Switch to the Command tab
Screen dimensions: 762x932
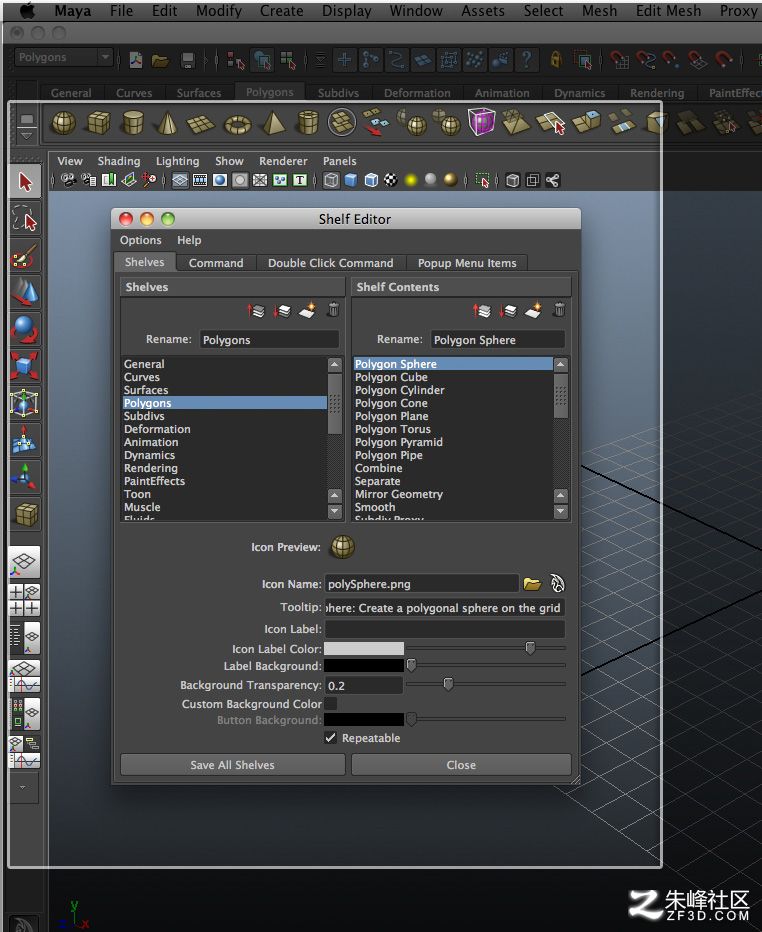(x=216, y=263)
